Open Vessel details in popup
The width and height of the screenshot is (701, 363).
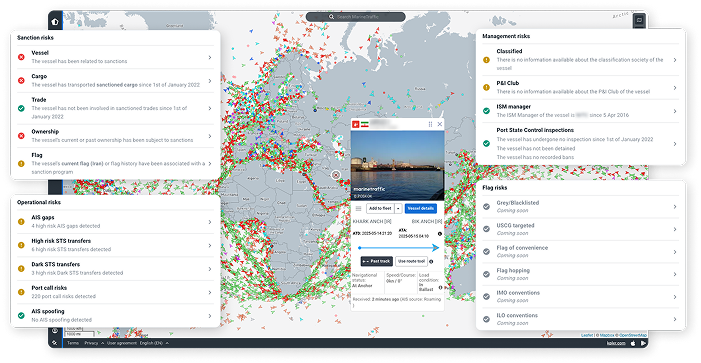(x=421, y=208)
